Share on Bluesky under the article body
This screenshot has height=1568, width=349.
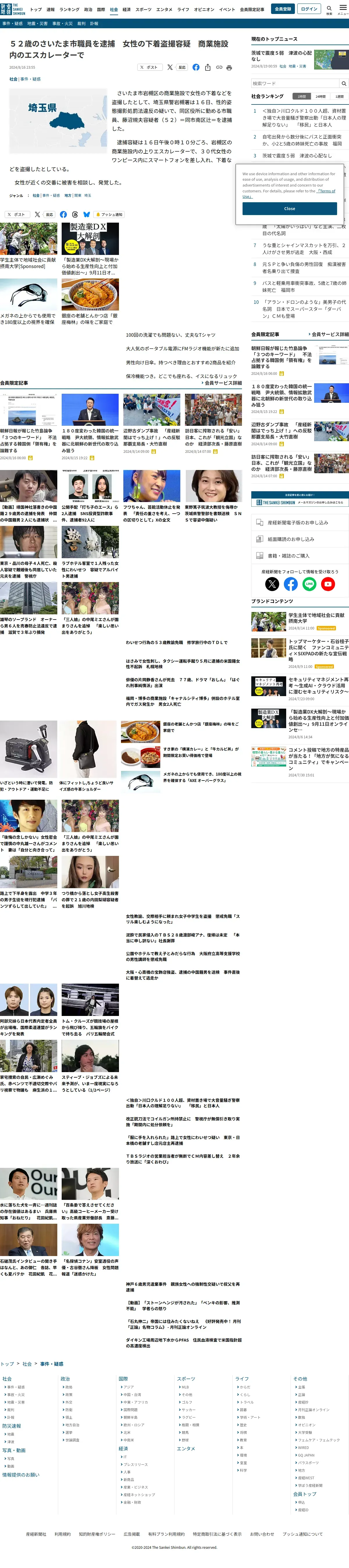click(x=86, y=214)
